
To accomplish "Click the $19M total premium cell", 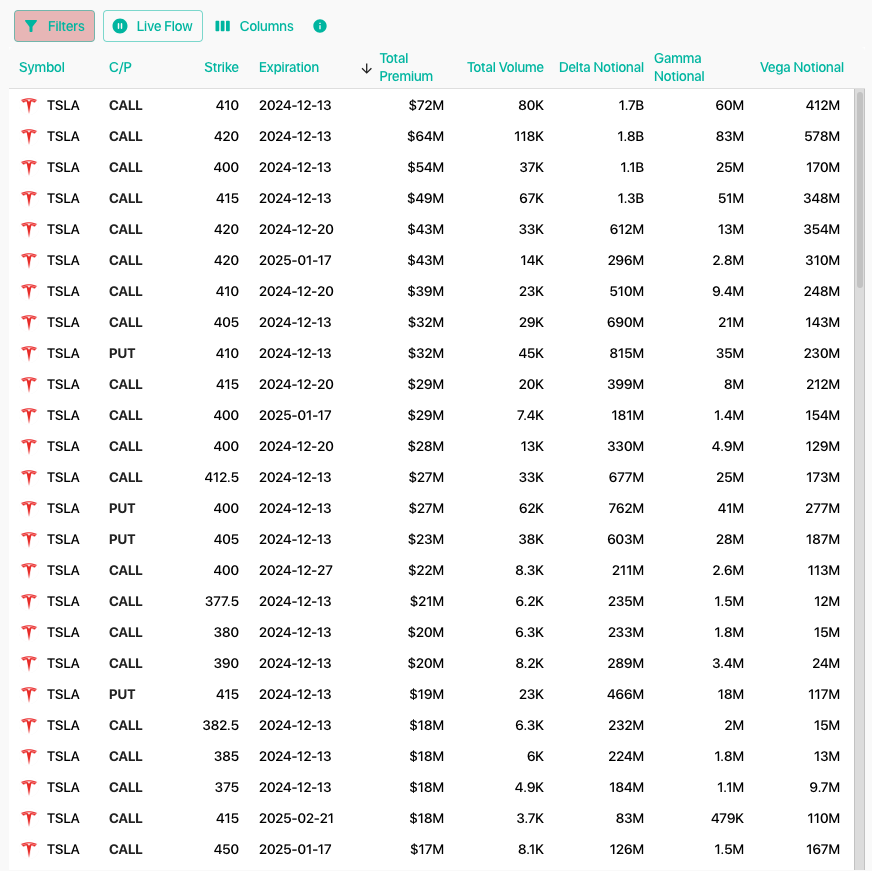I will pyautogui.click(x=427, y=694).
